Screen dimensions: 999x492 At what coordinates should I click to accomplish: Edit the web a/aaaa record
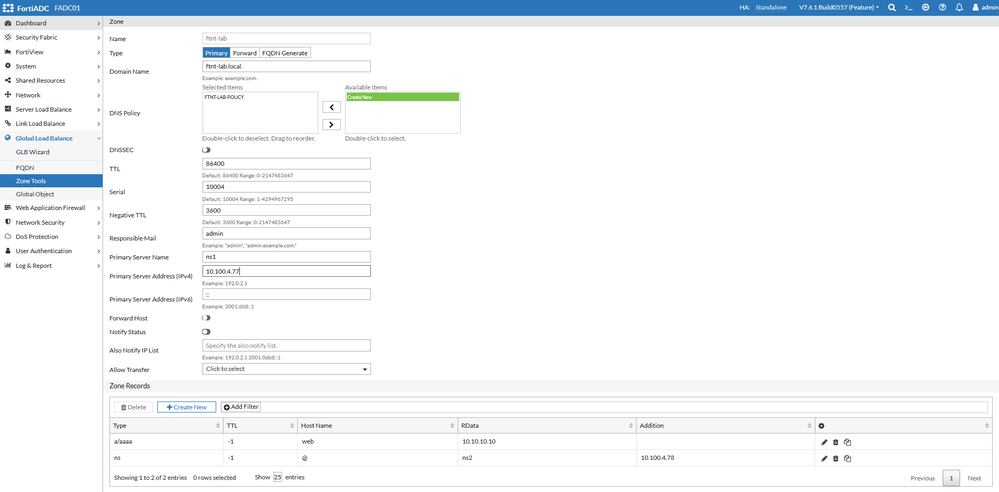click(x=824, y=442)
